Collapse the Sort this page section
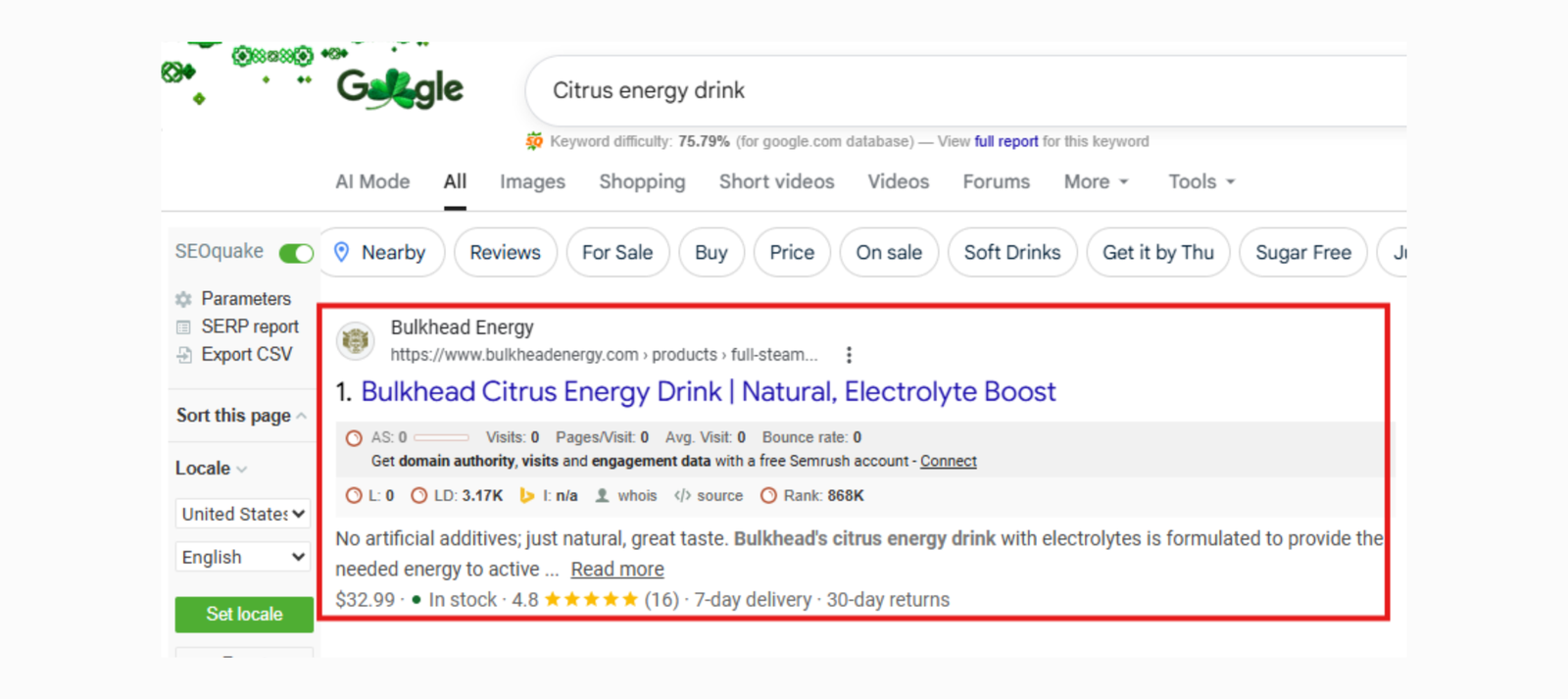 click(x=301, y=416)
